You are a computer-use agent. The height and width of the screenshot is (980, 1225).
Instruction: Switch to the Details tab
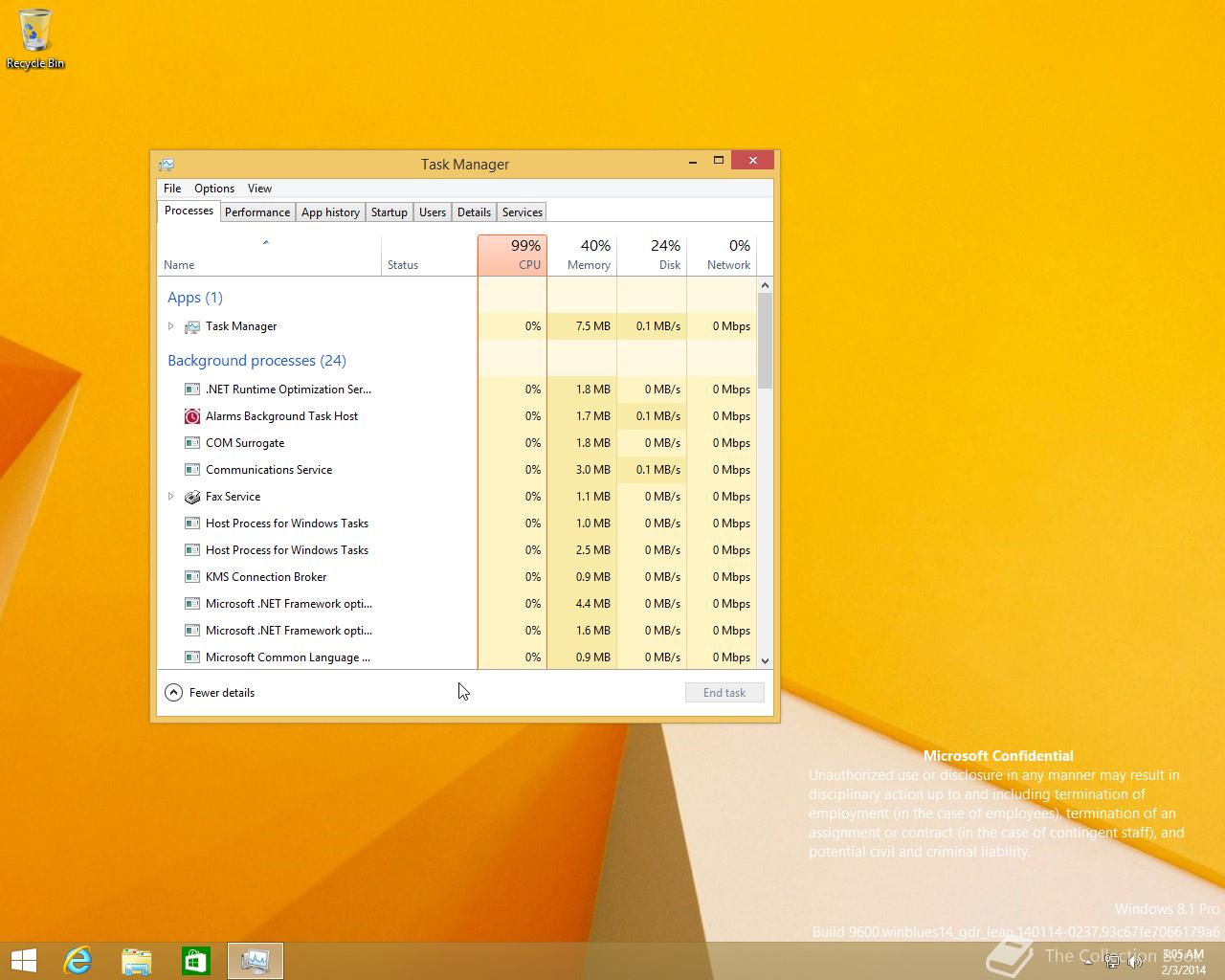[x=474, y=212]
